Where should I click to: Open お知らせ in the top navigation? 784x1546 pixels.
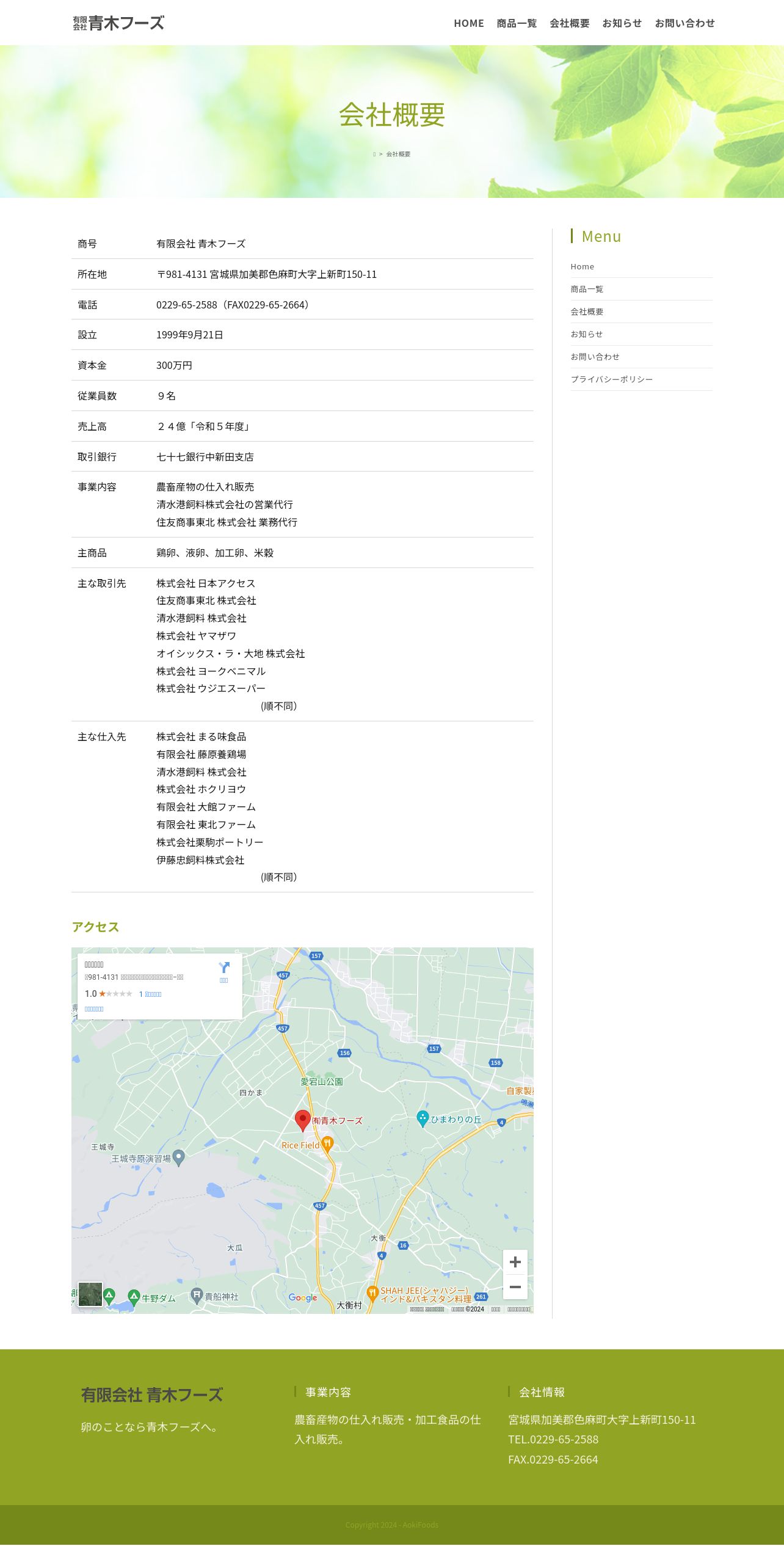622,23
